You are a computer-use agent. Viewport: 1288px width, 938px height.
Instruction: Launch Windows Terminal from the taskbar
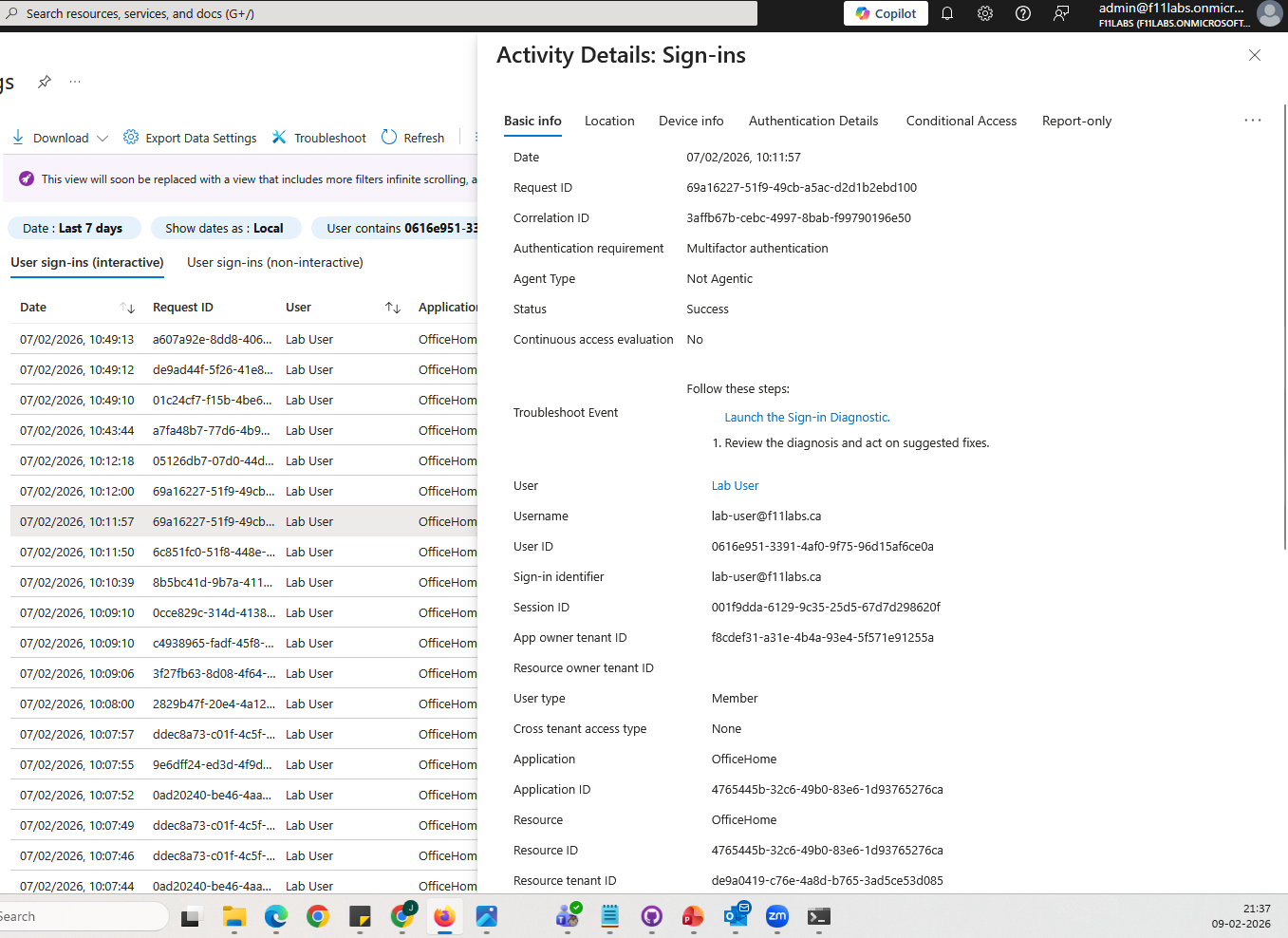(818, 915)
